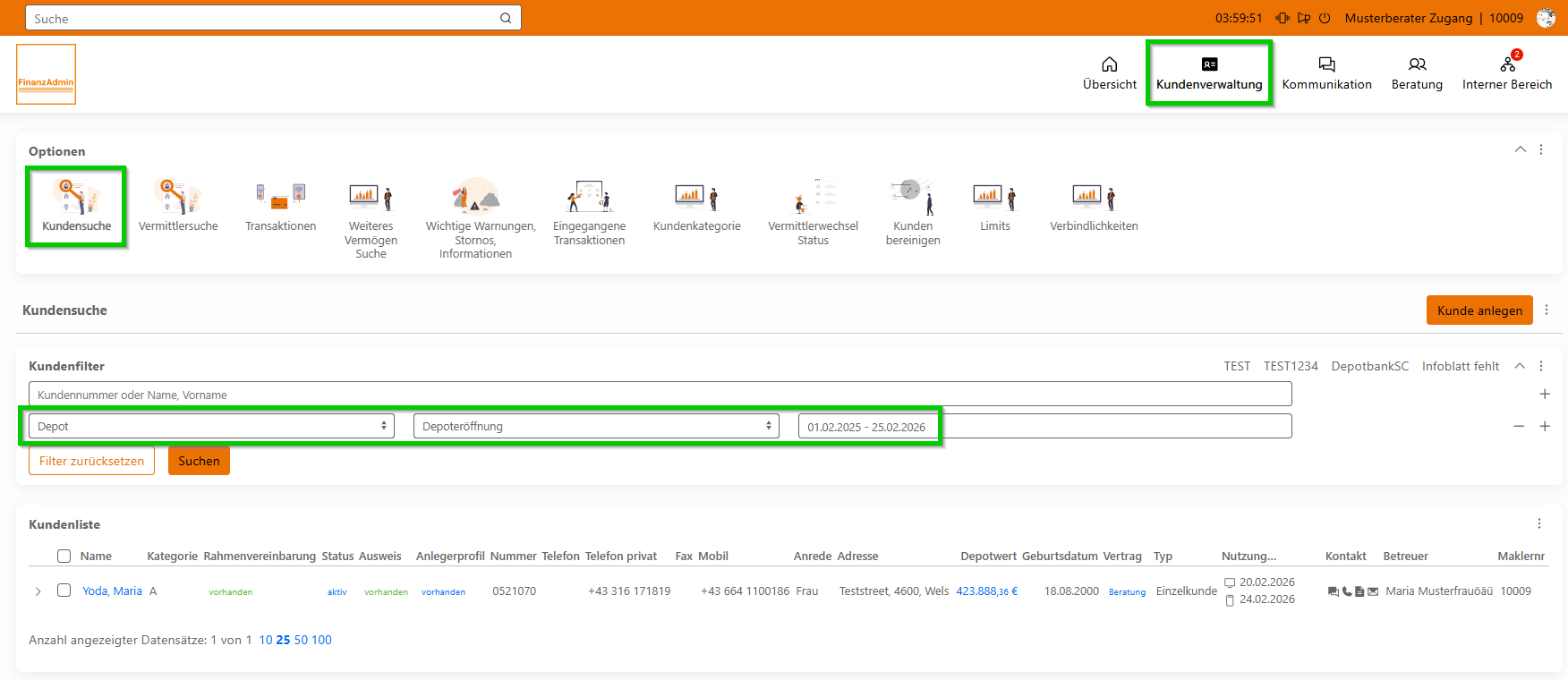Click the logout power icon in header
This screenshot has height=680, width=1568.
coord(1325,18)
